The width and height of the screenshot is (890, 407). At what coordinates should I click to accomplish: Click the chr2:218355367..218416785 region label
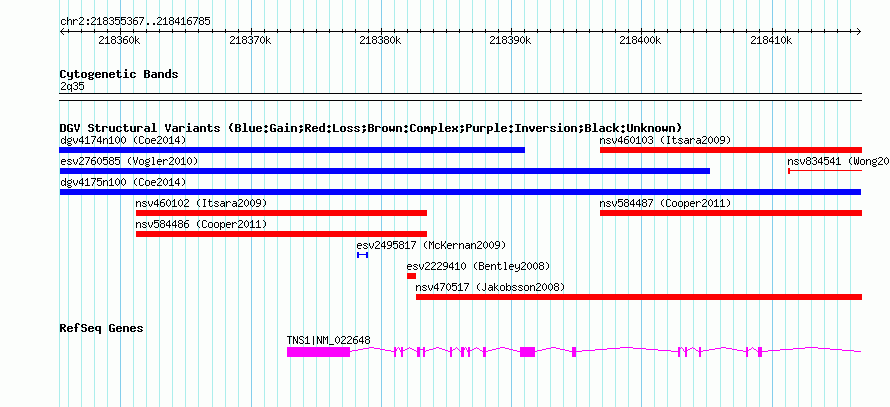[135, 22]
